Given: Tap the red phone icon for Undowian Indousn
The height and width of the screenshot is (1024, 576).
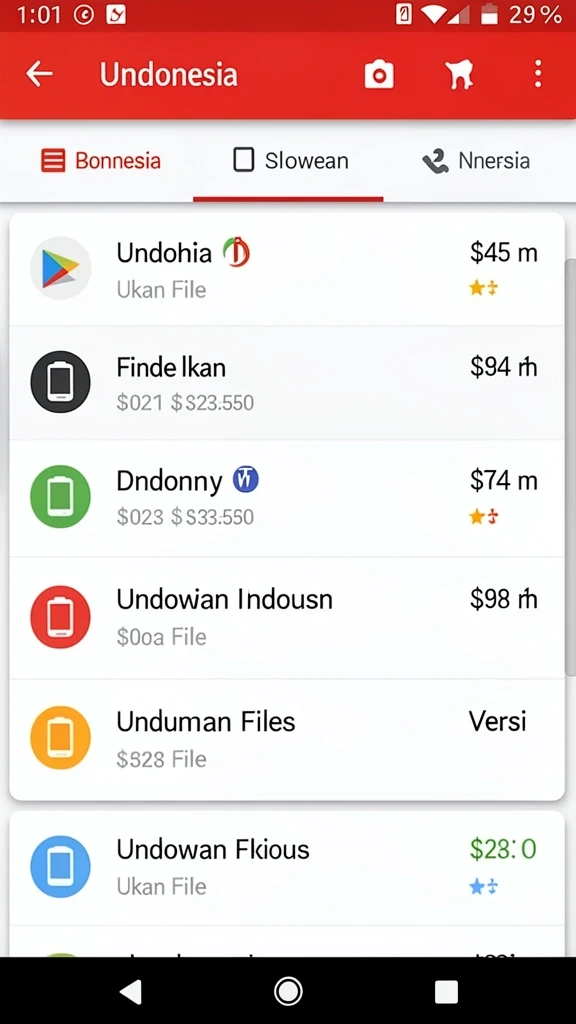Looking at the screenshot, I should (x=61, y=617).
